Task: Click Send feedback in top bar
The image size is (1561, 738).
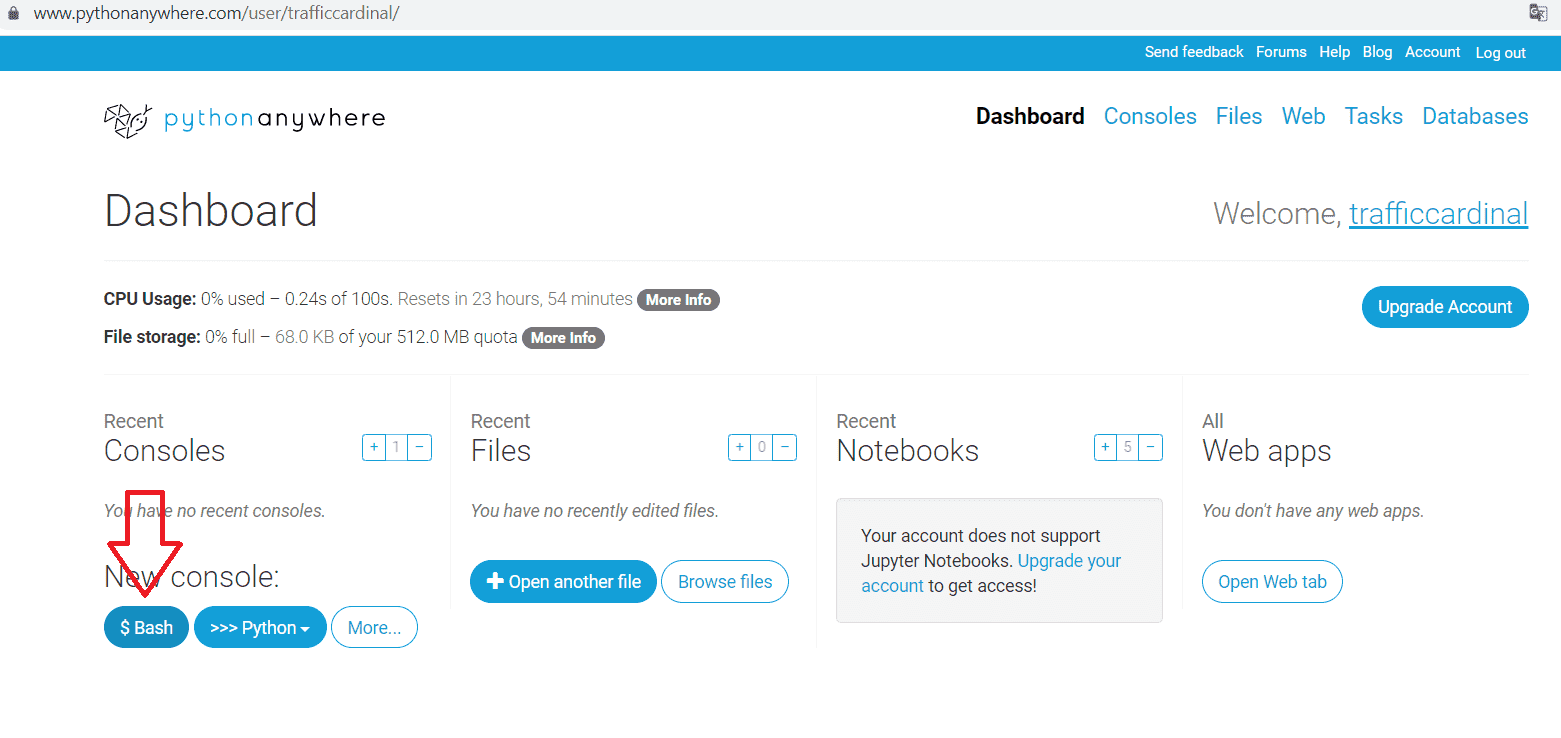Action: pyautogui.click(x=1194, y=52)
